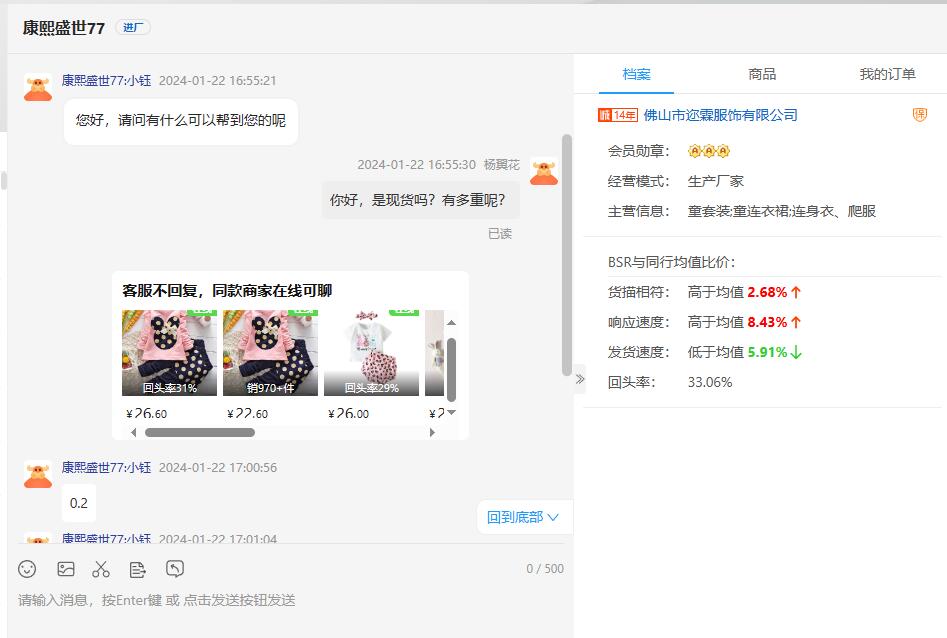Select the 档案 tab
The image size is (947, 638).
tap(636, 74)
